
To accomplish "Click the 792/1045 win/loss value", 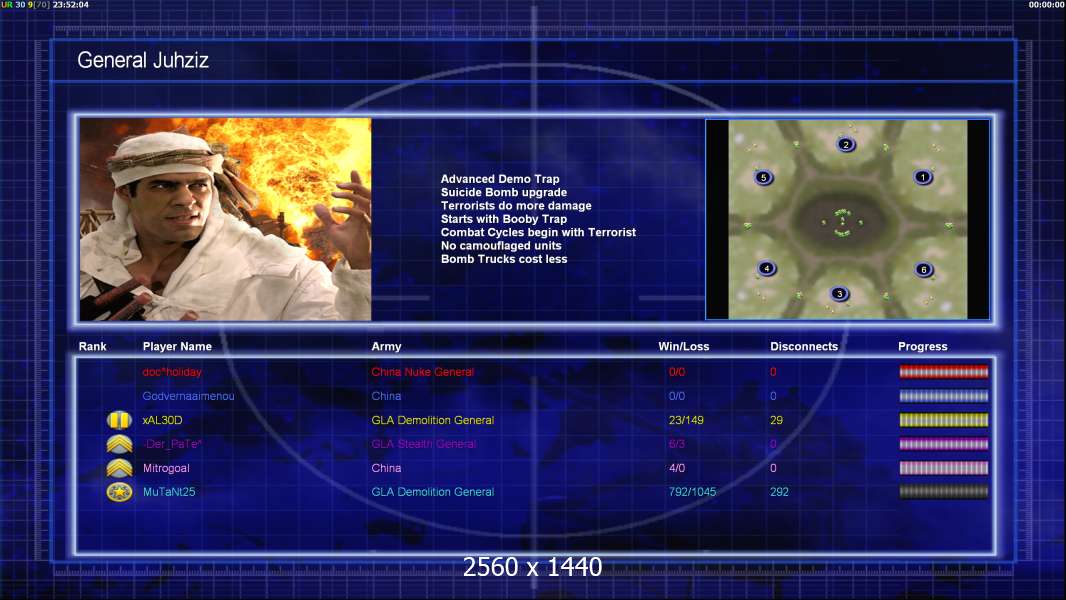I will click(692, 492).
